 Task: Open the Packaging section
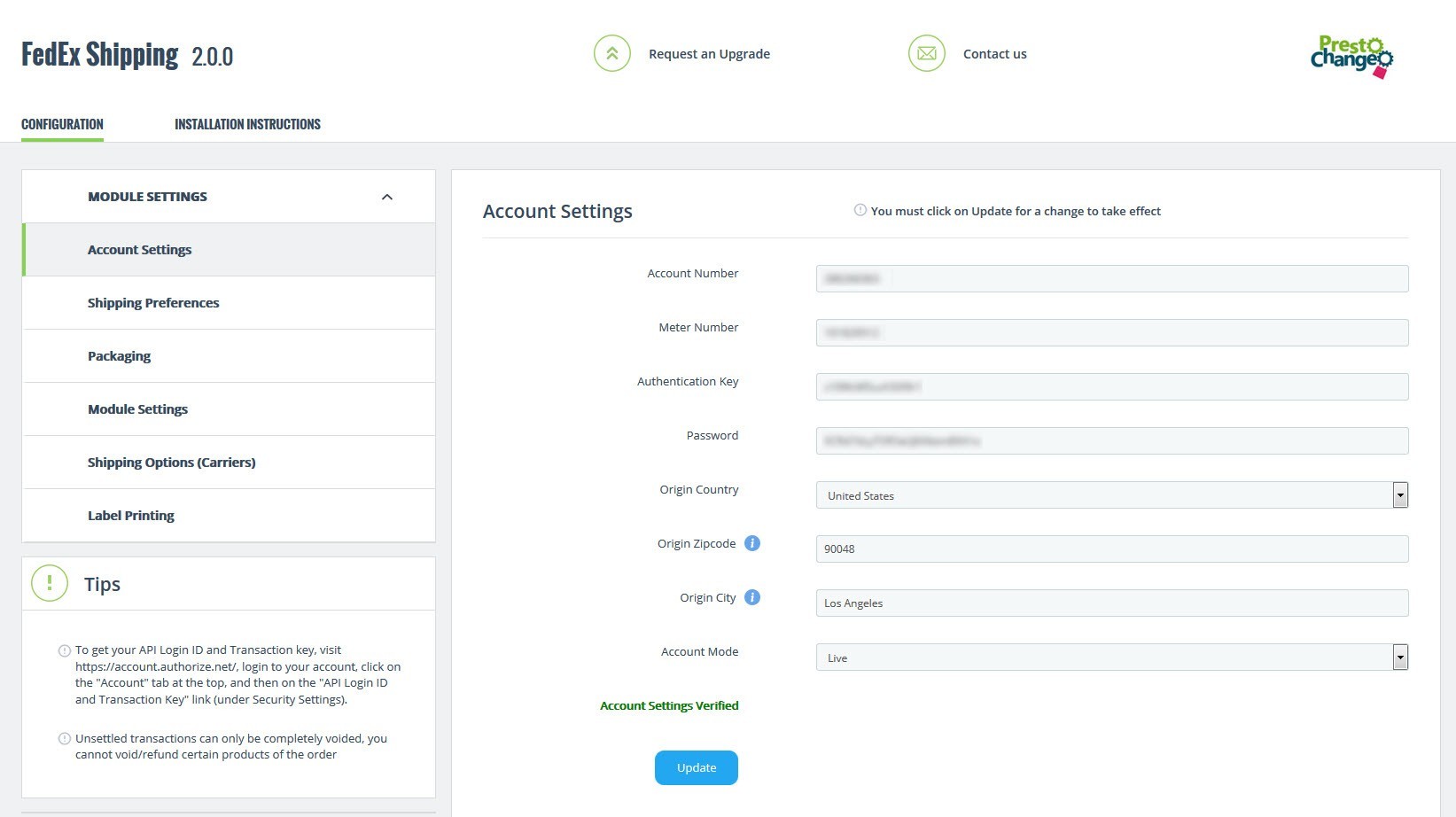click(229, 356)
